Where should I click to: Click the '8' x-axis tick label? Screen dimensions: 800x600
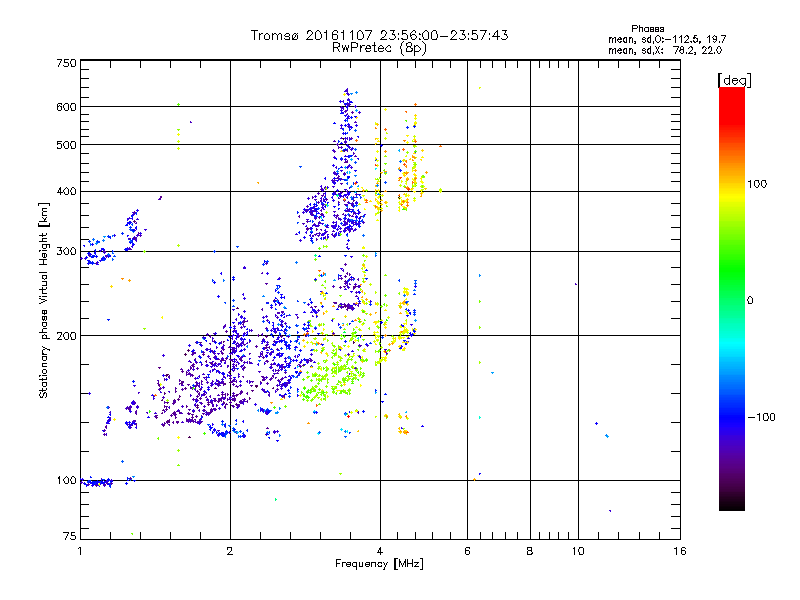[530, 551]
